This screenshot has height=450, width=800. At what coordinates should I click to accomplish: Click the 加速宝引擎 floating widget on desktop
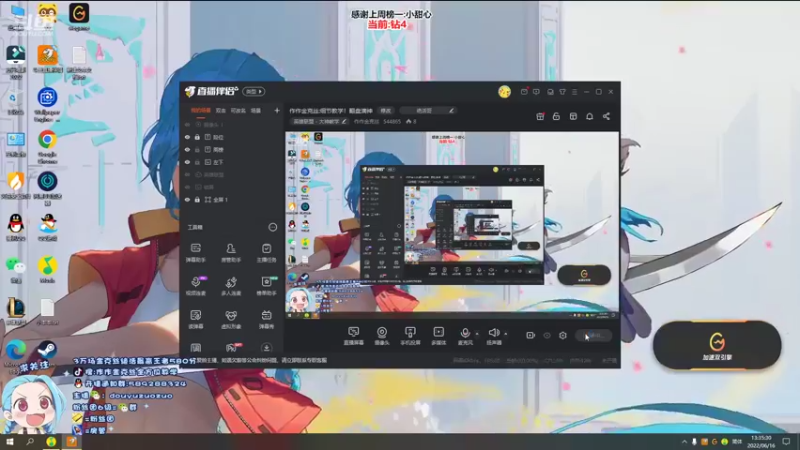click(x=717, y=345)
